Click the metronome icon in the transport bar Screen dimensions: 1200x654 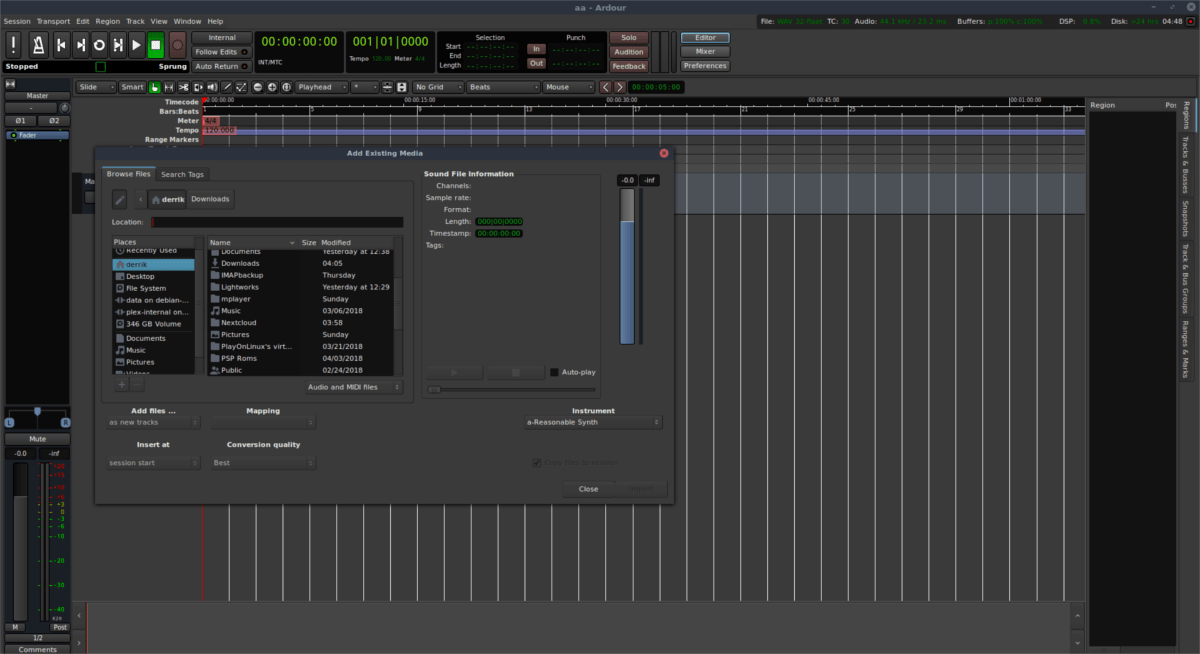tap(38, 45)
